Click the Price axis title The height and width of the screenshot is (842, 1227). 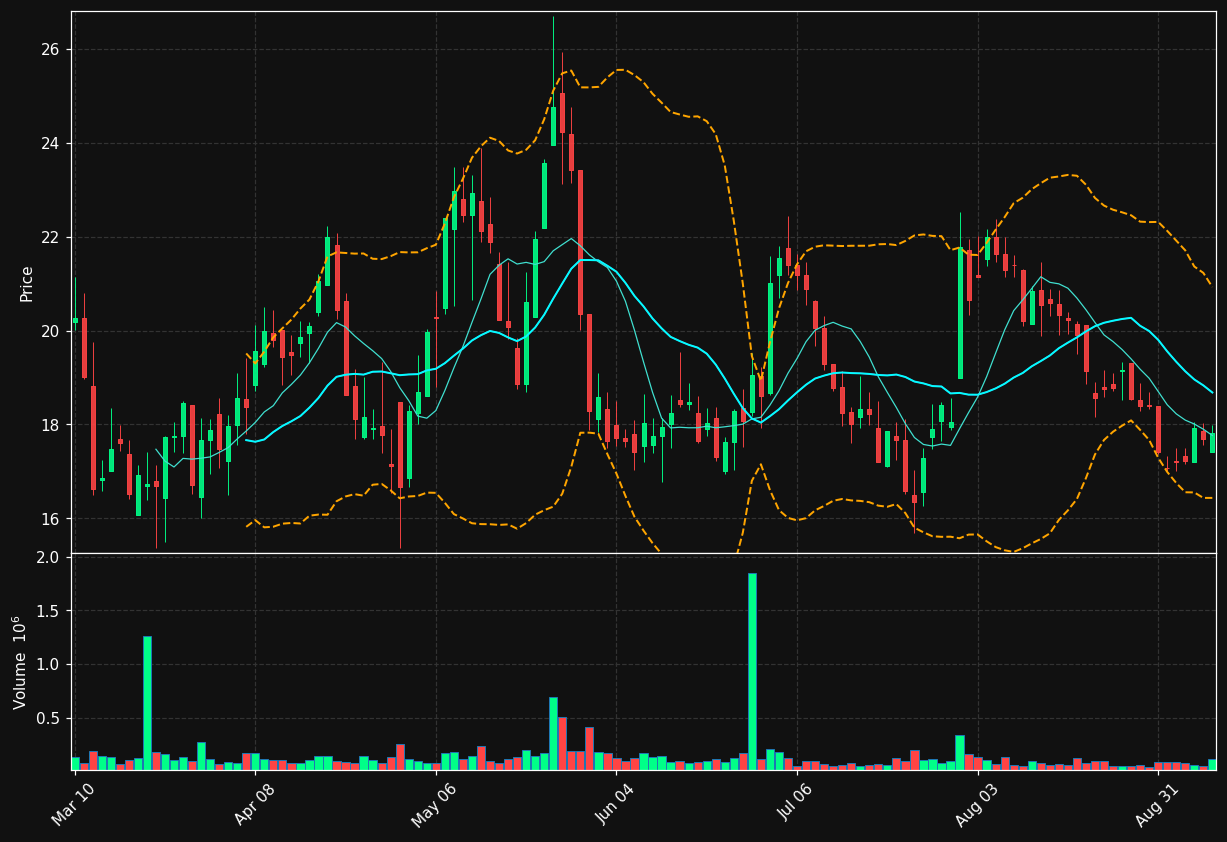(27, 283)
